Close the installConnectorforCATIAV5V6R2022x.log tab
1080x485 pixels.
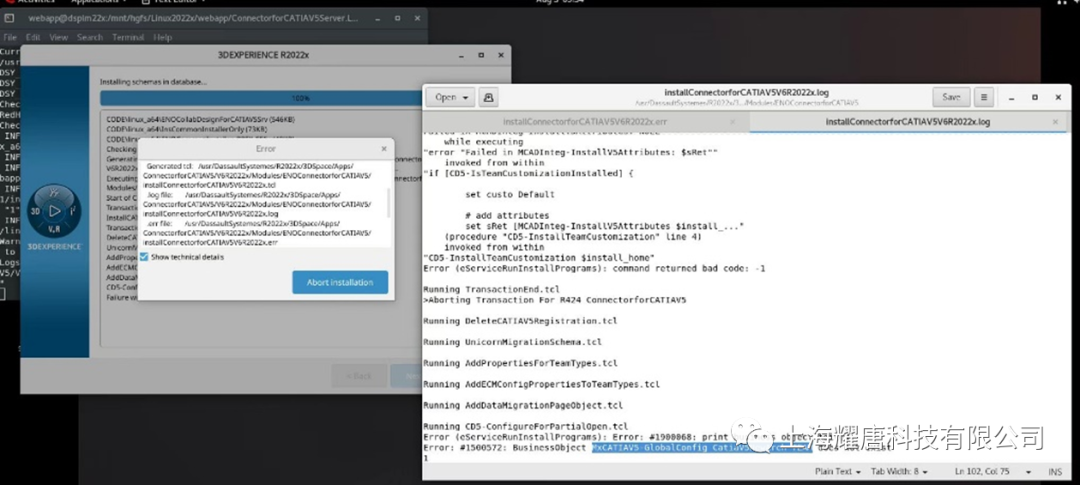[x=1055, y=122]
